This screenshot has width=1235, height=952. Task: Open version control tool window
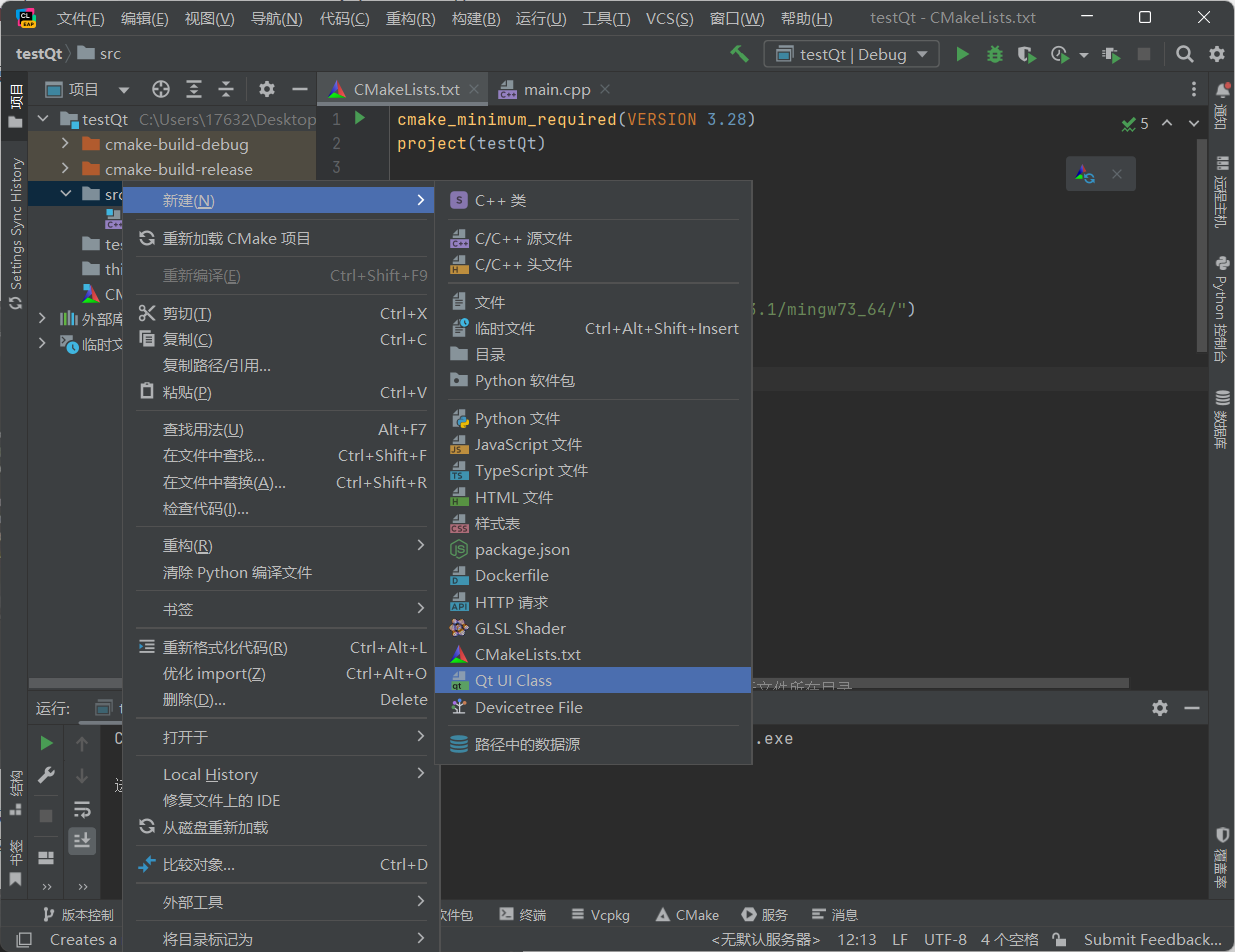(x=78, y=914)
